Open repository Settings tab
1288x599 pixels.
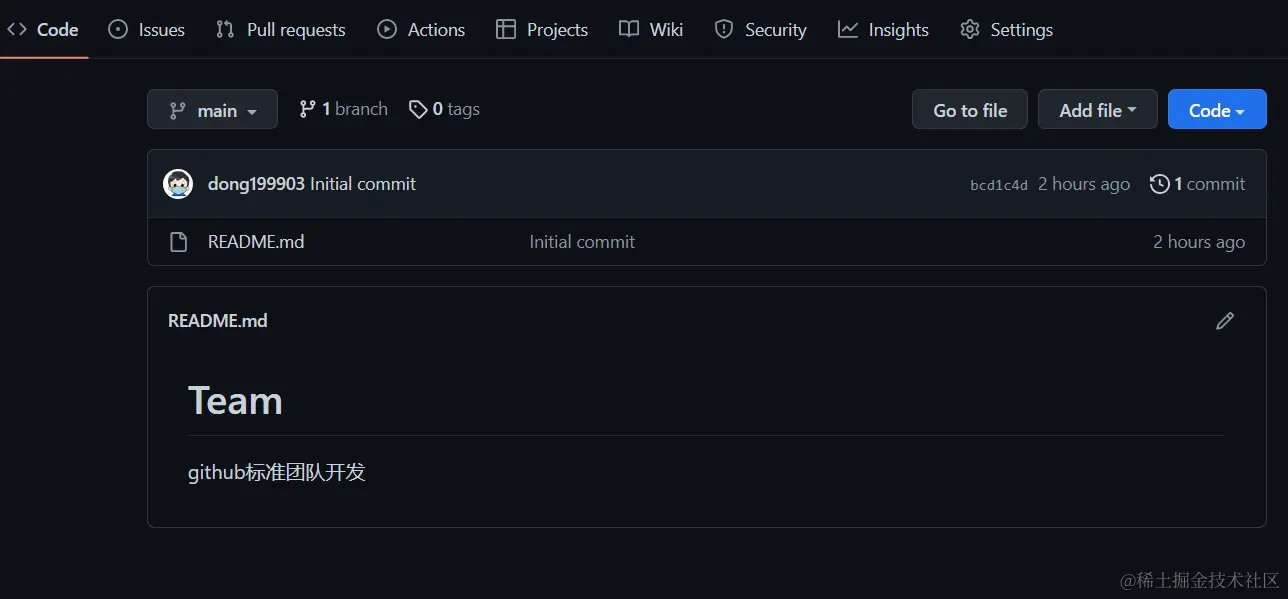coord(1007,30)
